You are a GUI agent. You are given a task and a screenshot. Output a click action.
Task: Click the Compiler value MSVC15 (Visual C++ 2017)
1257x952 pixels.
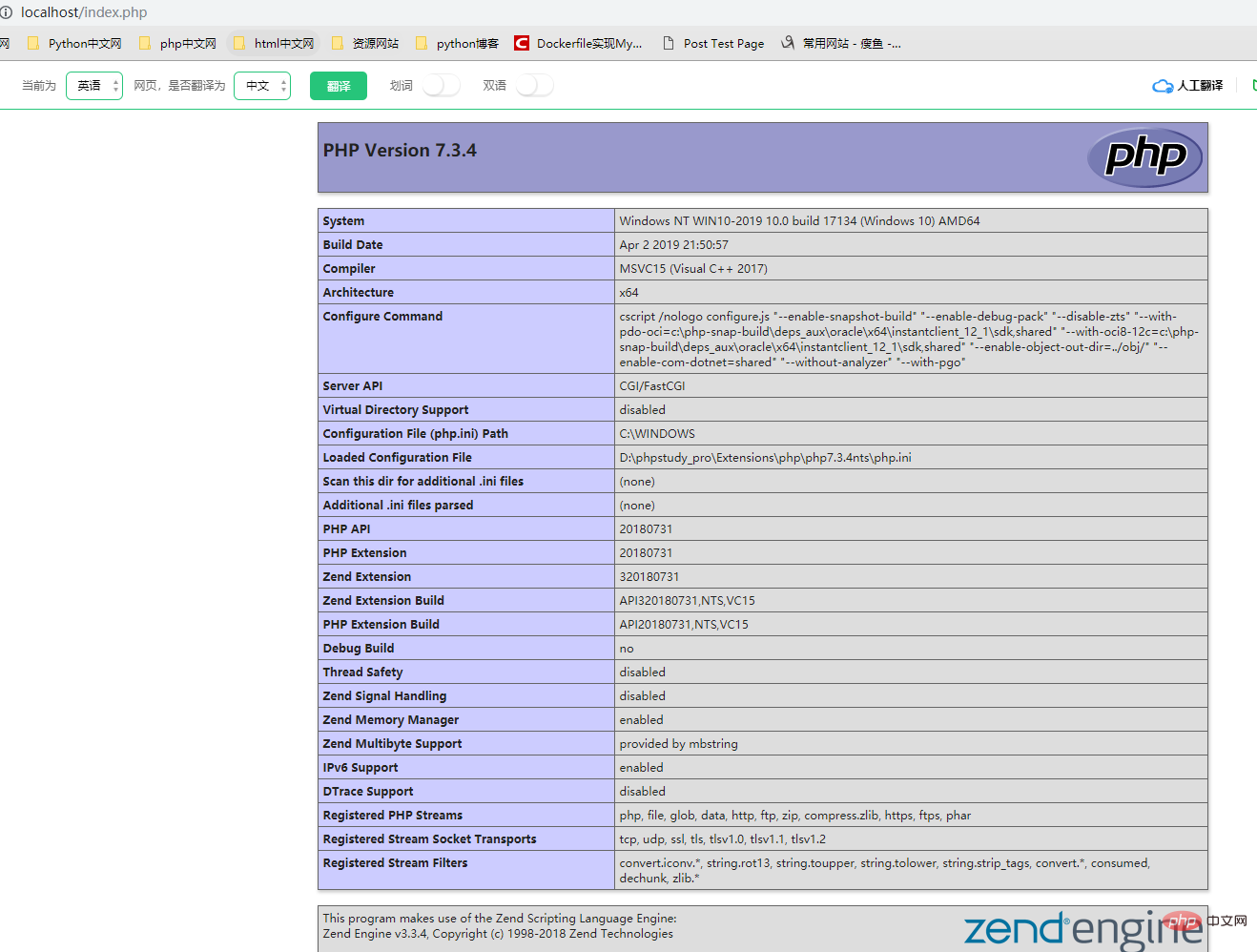point(693,268)
